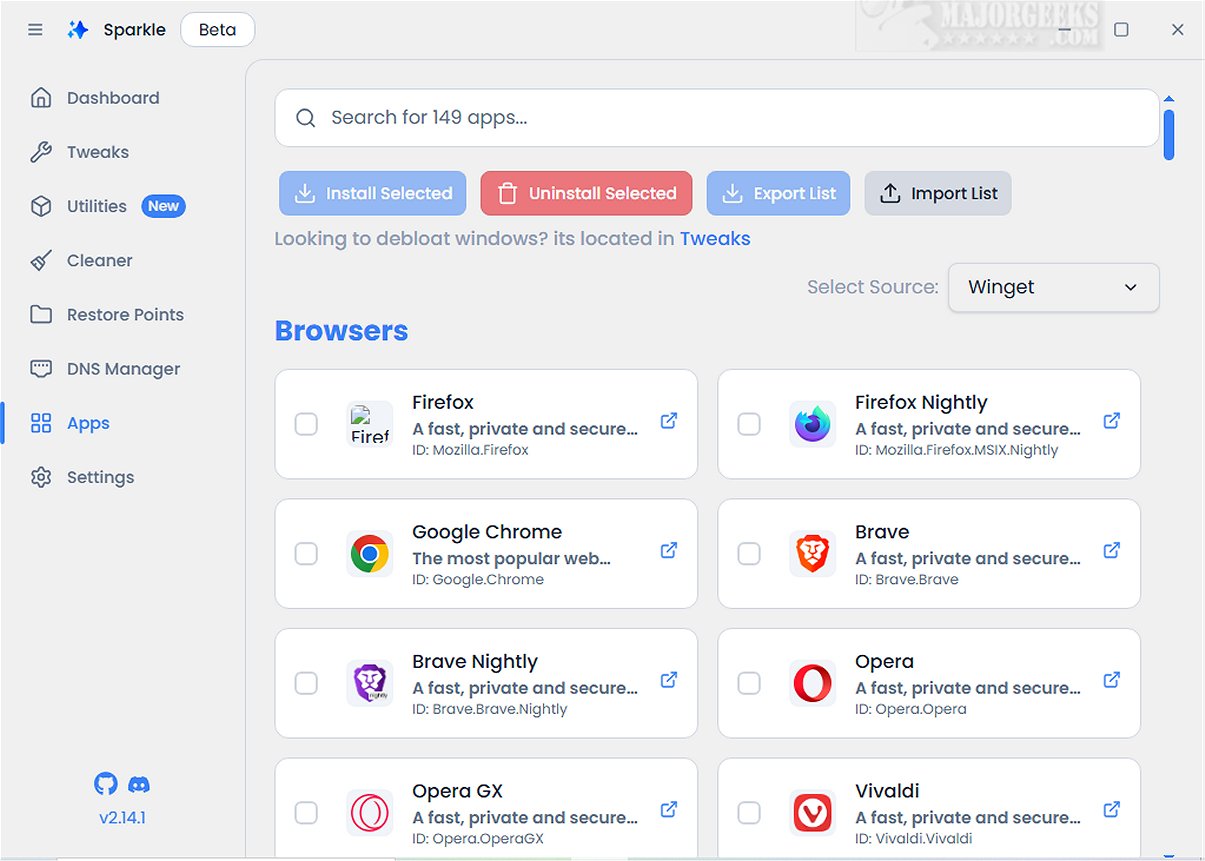This screenshot has height=861, width=1205.
Task: Check the Firefox checkbox
Action: [x=306, y=424]
